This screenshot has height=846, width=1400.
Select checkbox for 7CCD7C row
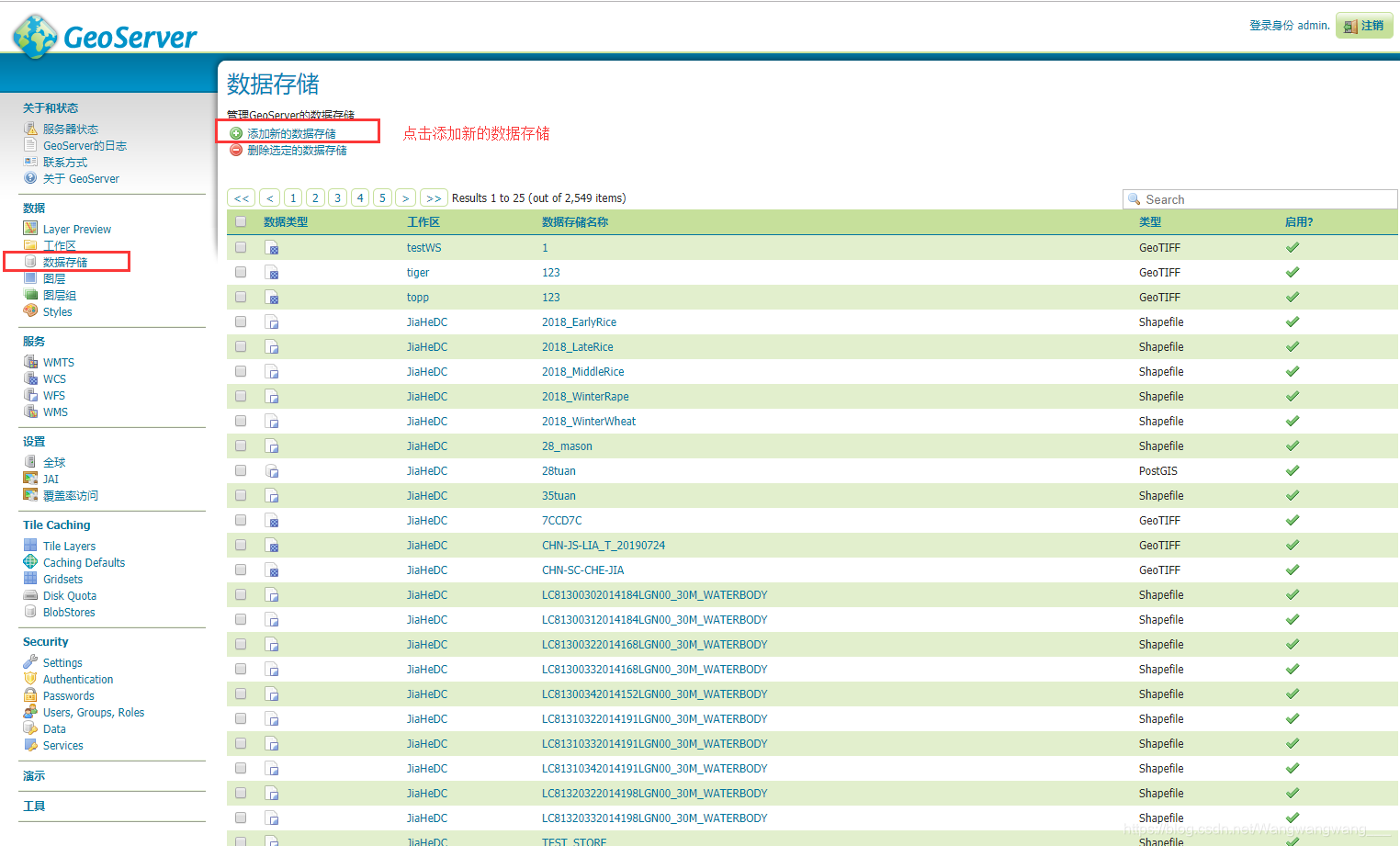[241, 520]
